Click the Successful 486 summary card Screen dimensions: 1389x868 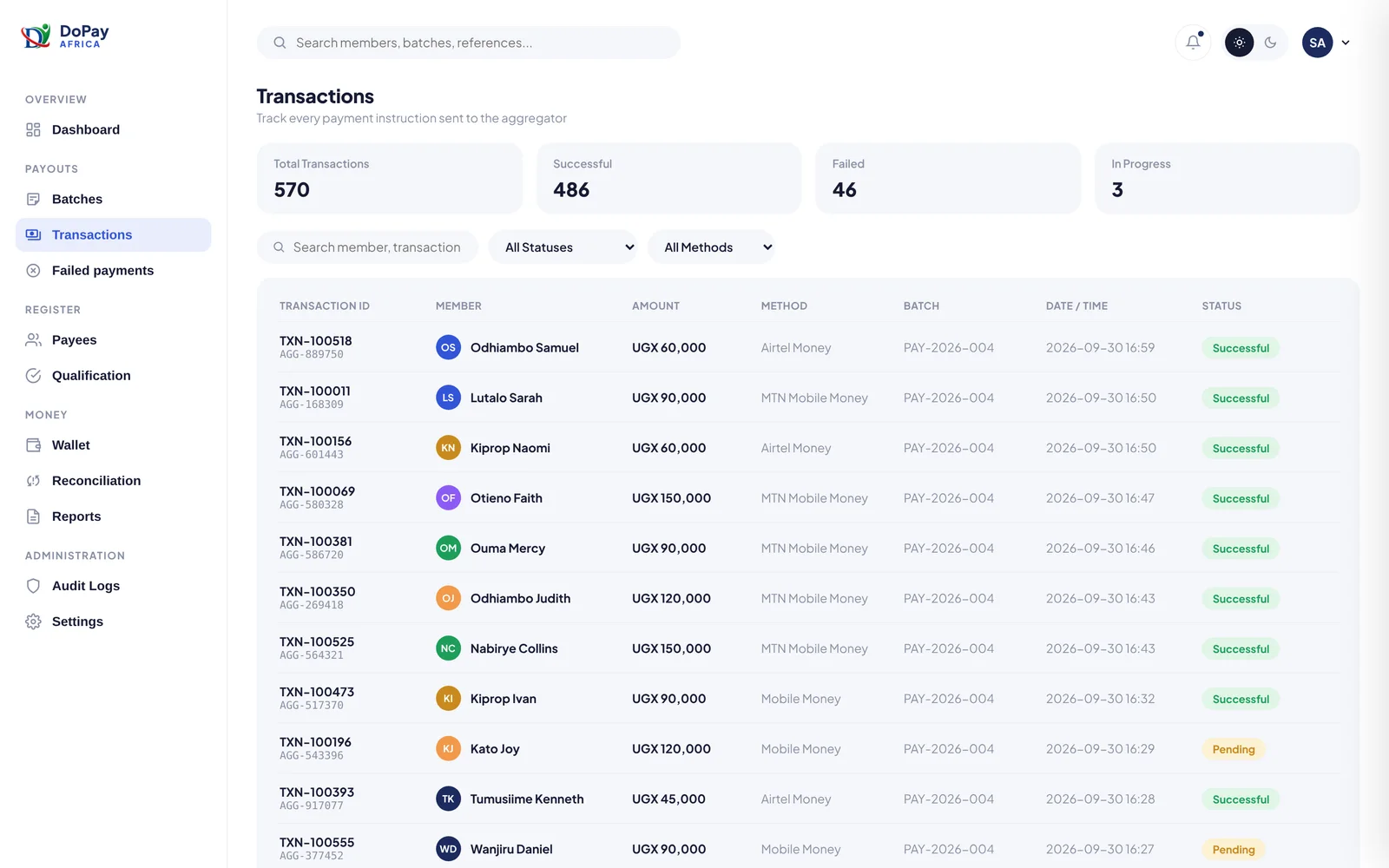pos(669,178)
